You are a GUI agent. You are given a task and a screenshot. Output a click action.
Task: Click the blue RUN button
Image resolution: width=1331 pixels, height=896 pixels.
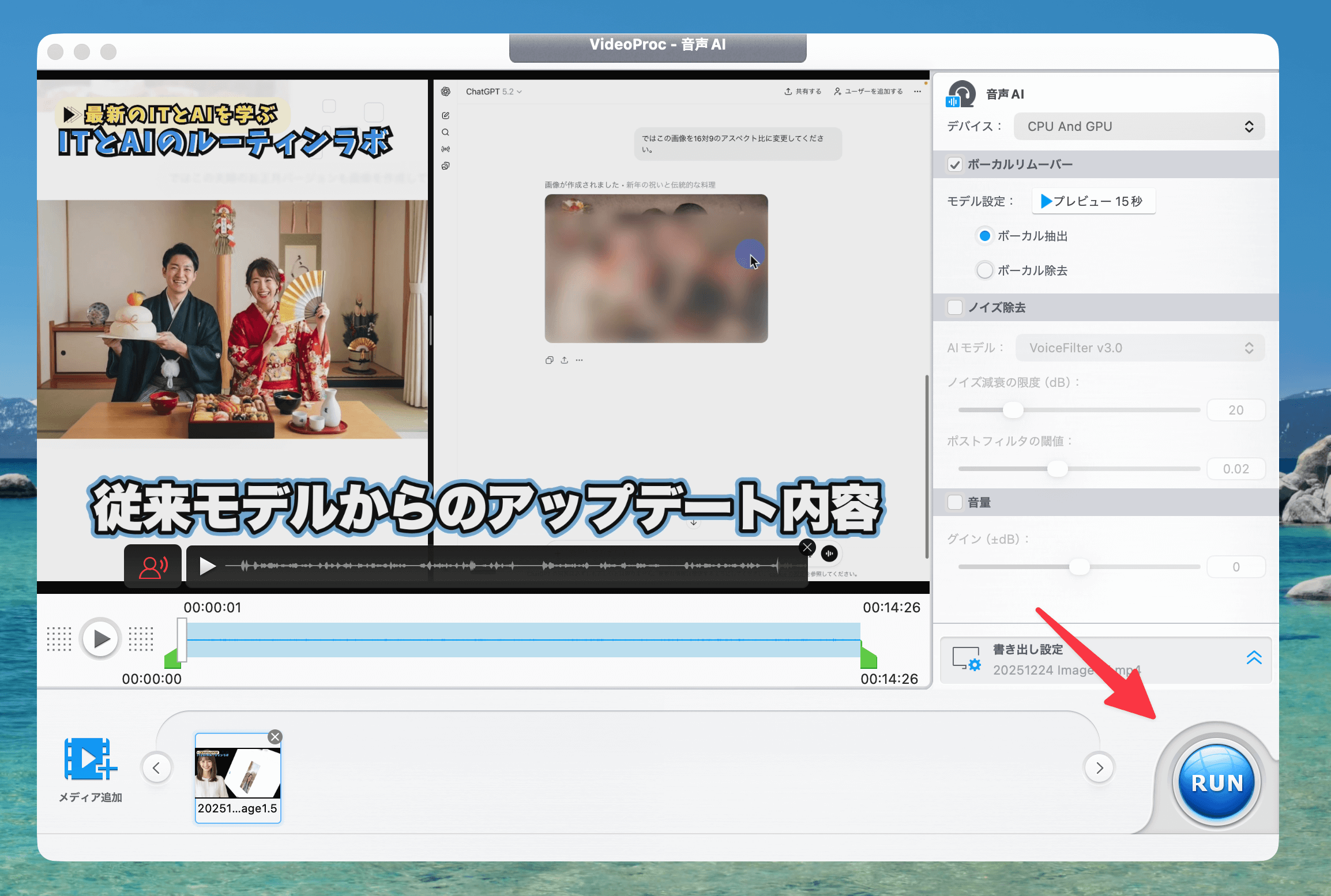(1216, 782)
